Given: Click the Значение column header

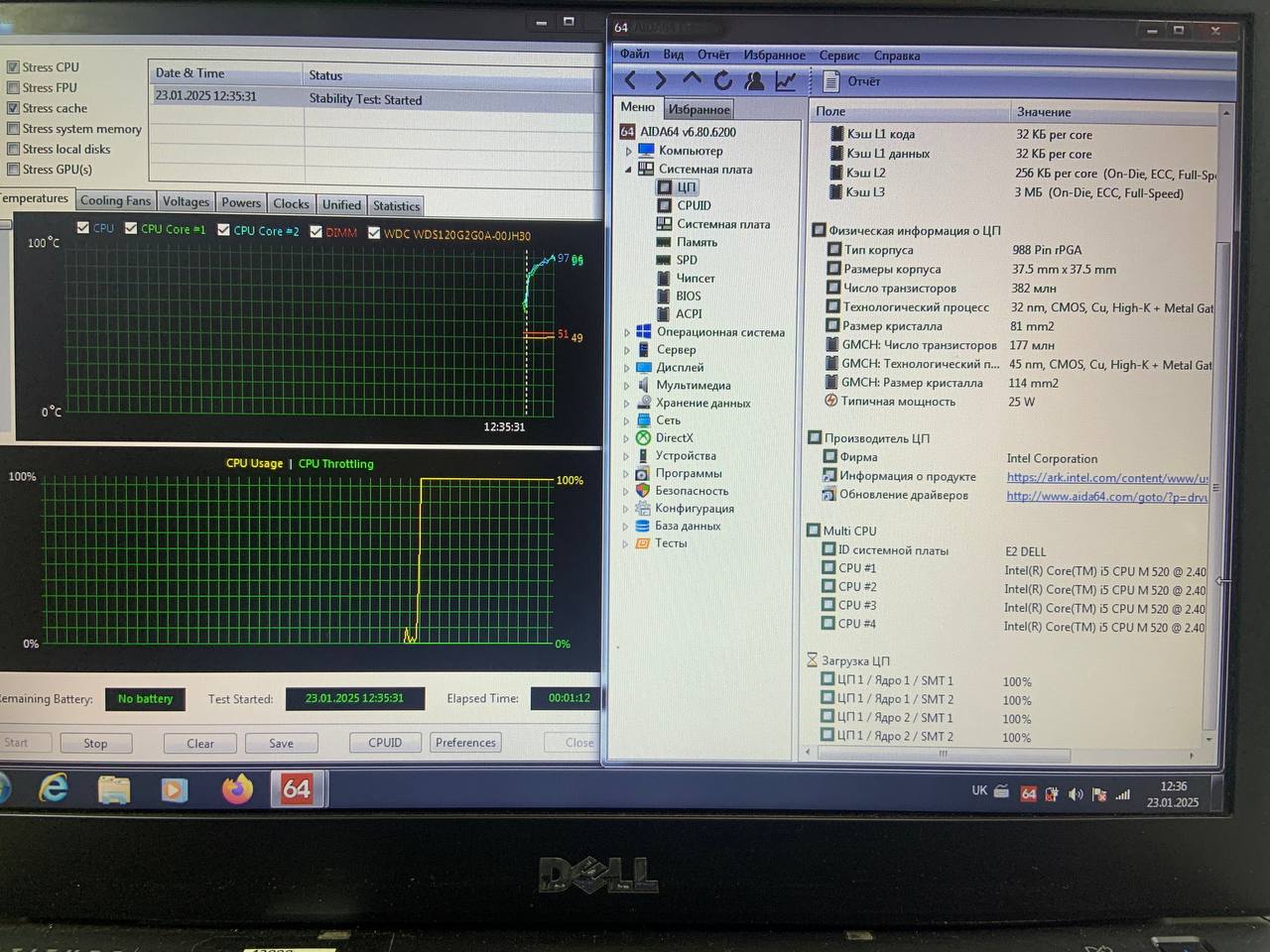Looking at the screenshot, I should (x=1044, y=112).
